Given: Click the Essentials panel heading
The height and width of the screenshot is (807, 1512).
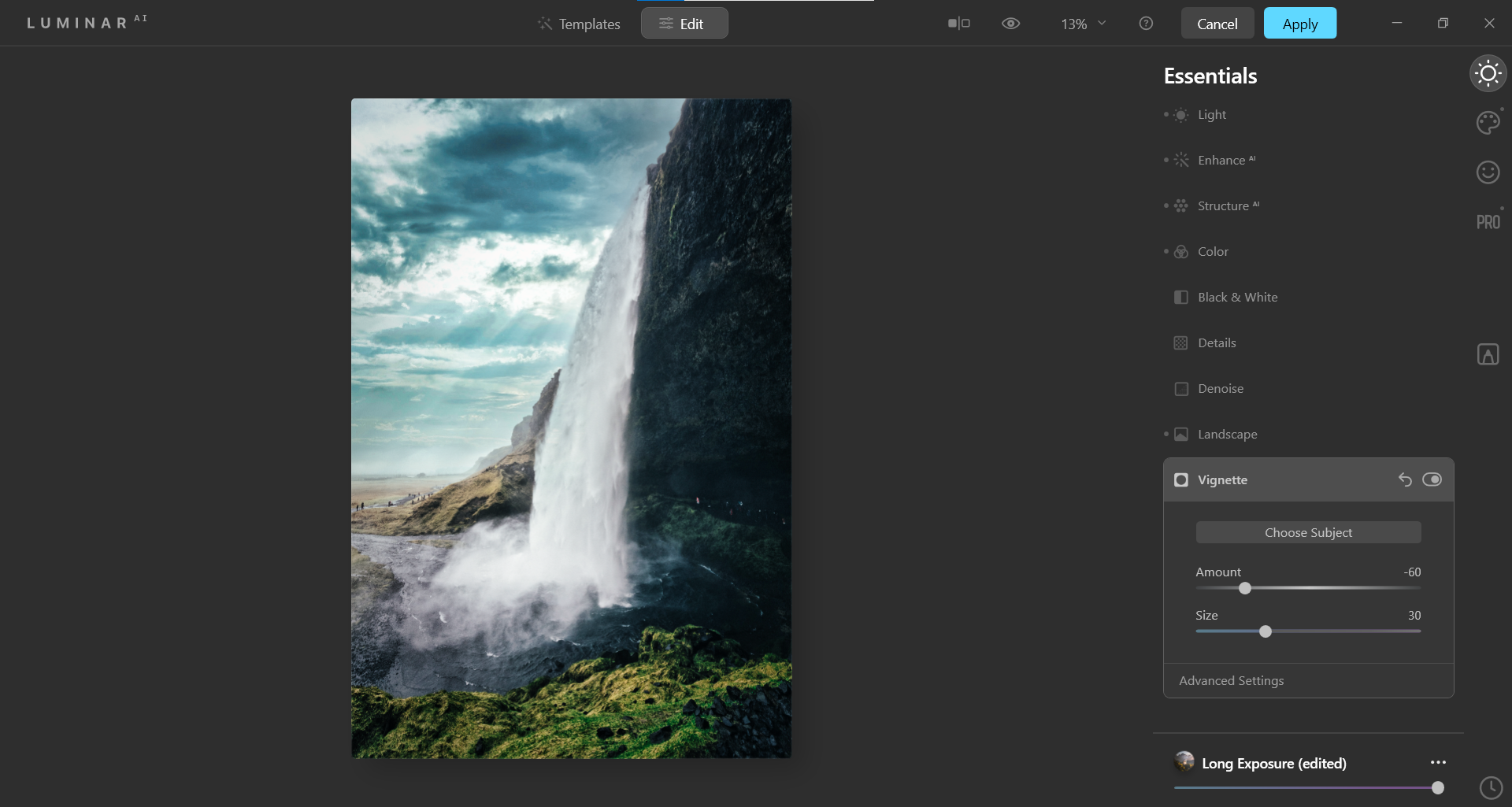Looking at the screenshot, I should tap(1210, 76).
